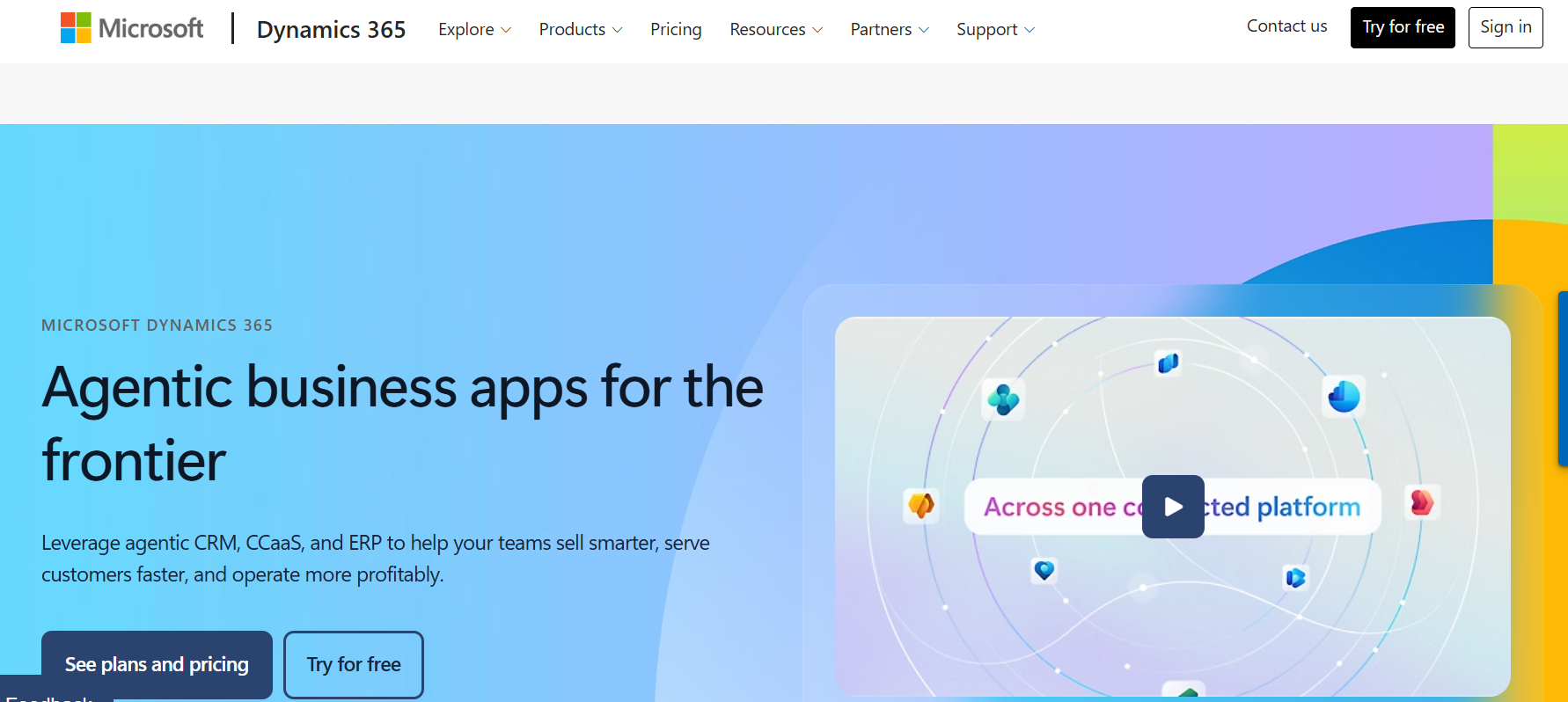Expand the Products menu
Screen dimensions: 1568x702
click(x=581, y=30)
